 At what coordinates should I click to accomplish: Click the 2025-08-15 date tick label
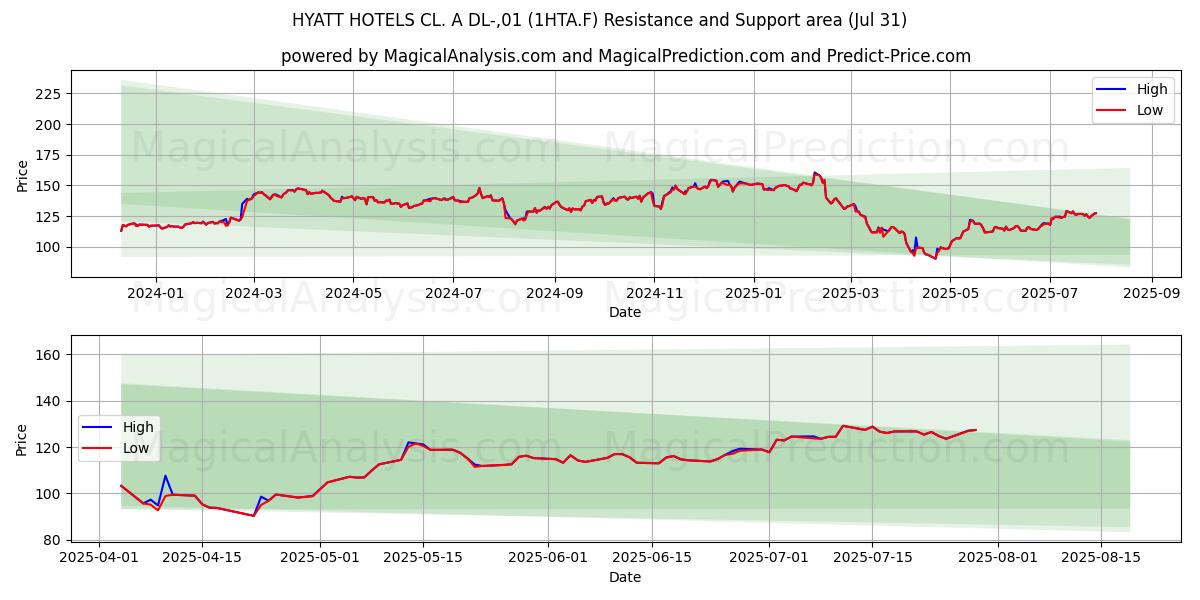1100,558
